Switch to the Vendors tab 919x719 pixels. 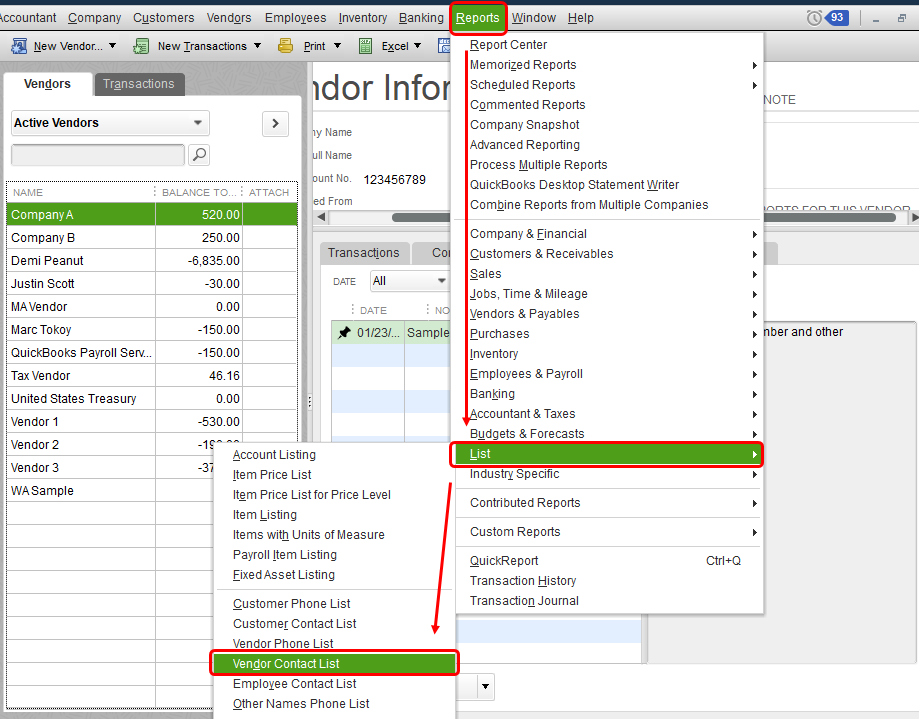[x=47, y=84]
